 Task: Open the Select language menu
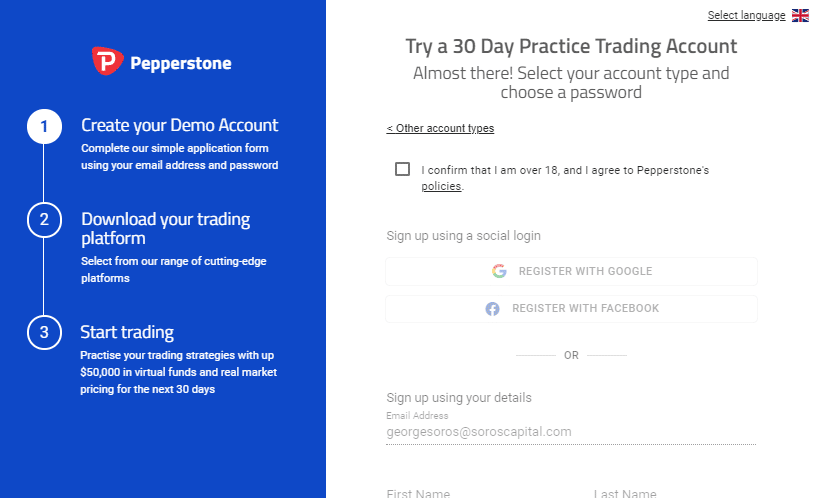click(746, 16)
